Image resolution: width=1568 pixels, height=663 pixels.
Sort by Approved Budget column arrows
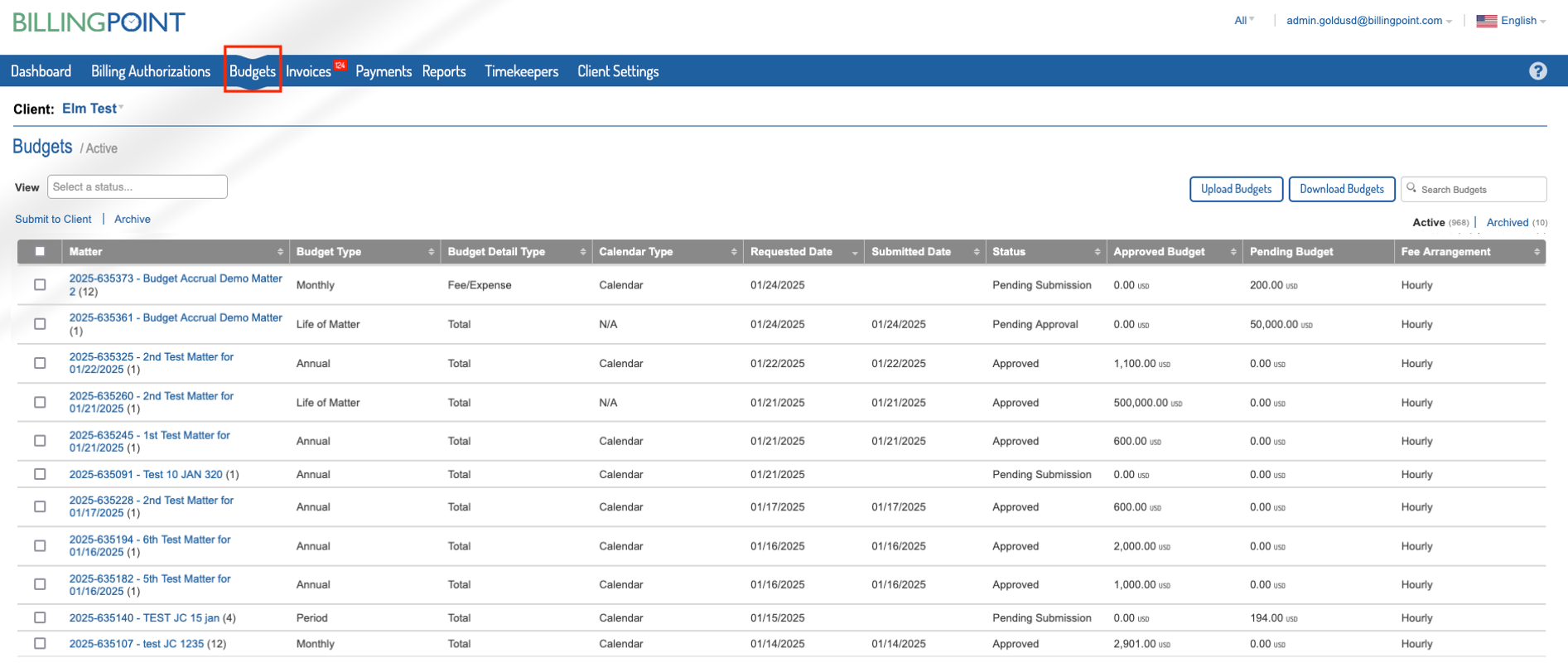point(1233,252)
